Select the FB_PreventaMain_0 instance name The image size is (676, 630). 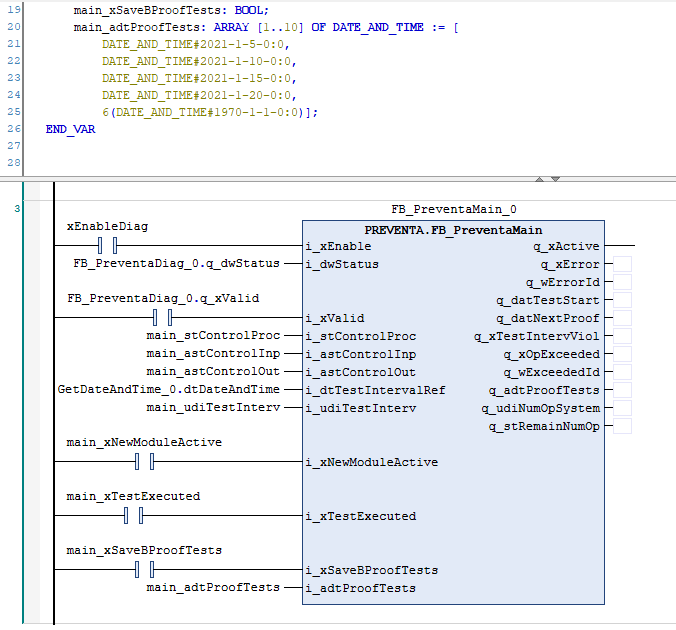pyautogui.click(x=454, y=210)
